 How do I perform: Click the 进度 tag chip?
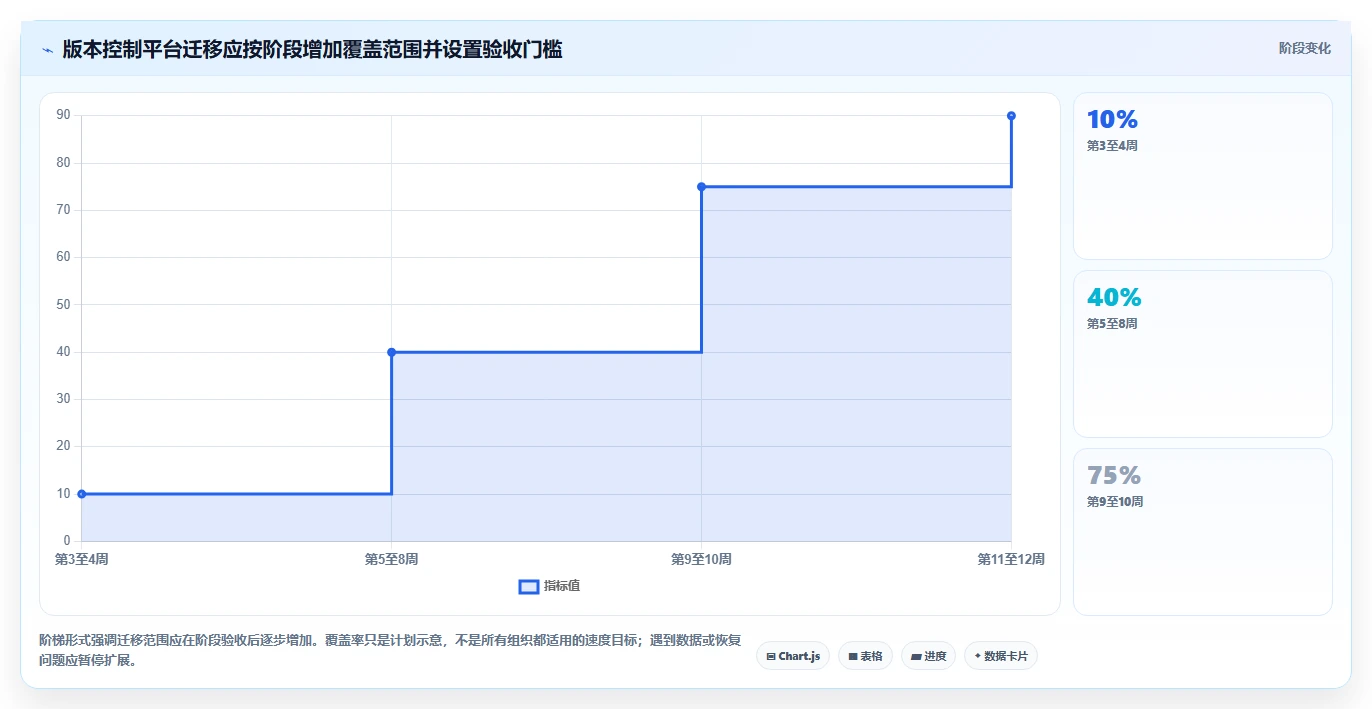[x=928, y=656]
